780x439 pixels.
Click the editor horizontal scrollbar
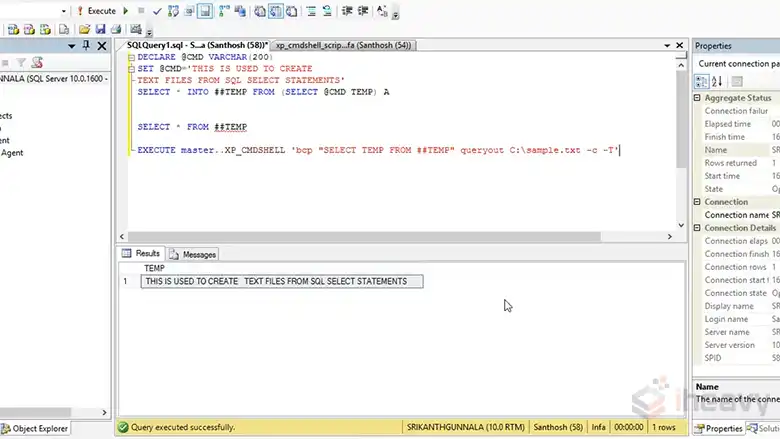point(363,237)
